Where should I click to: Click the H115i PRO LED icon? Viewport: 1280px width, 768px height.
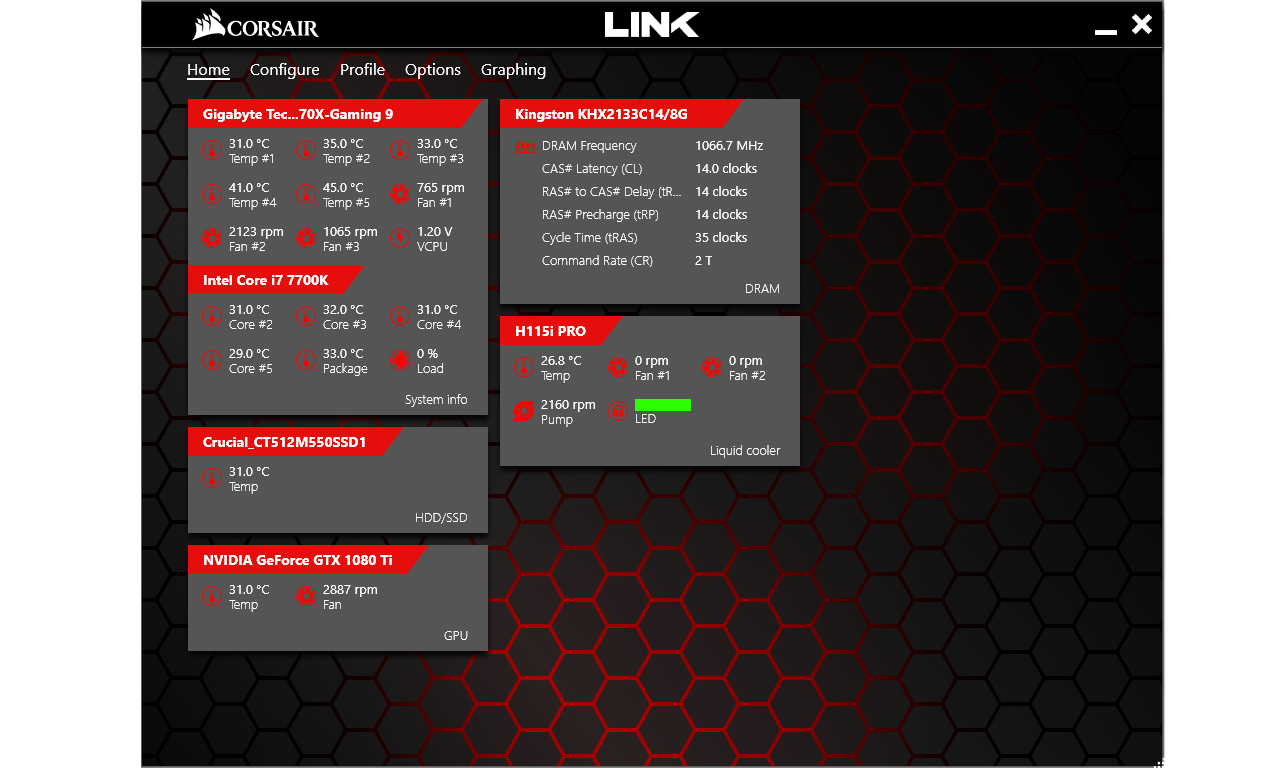618,411
